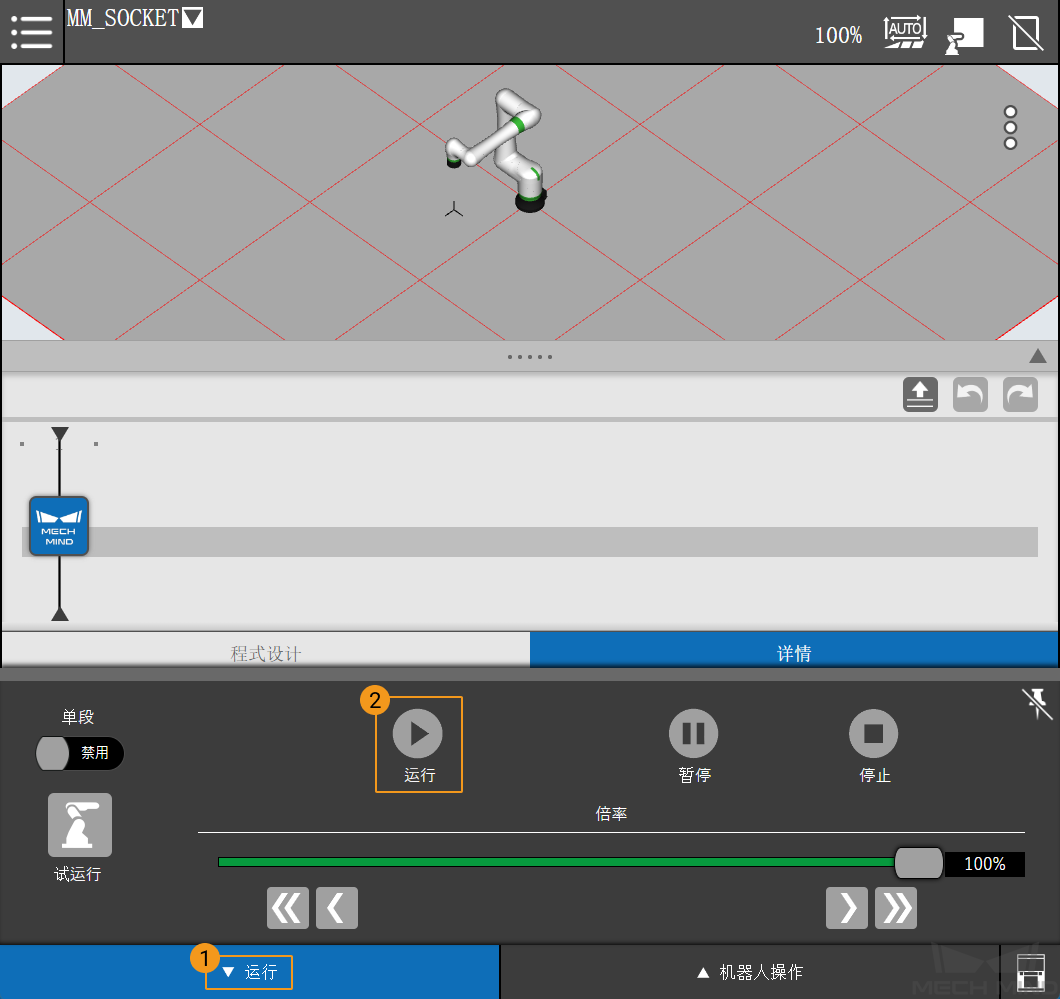Screen dimensions: 1060x999
Task: Switch to the 详情 tab
Action: coord(794,650)
